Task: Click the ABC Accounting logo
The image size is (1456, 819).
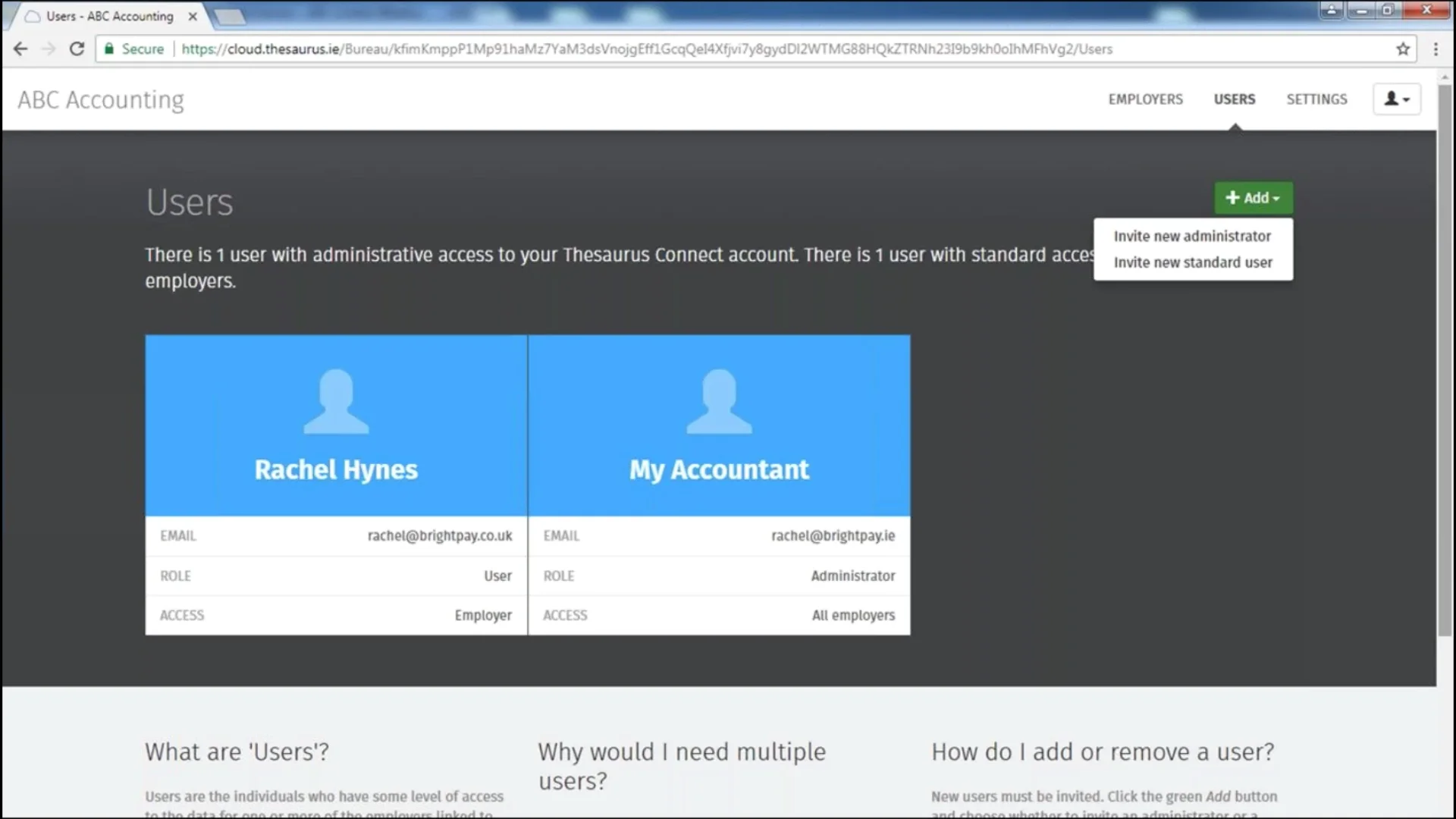Action: tap(99, 99)
